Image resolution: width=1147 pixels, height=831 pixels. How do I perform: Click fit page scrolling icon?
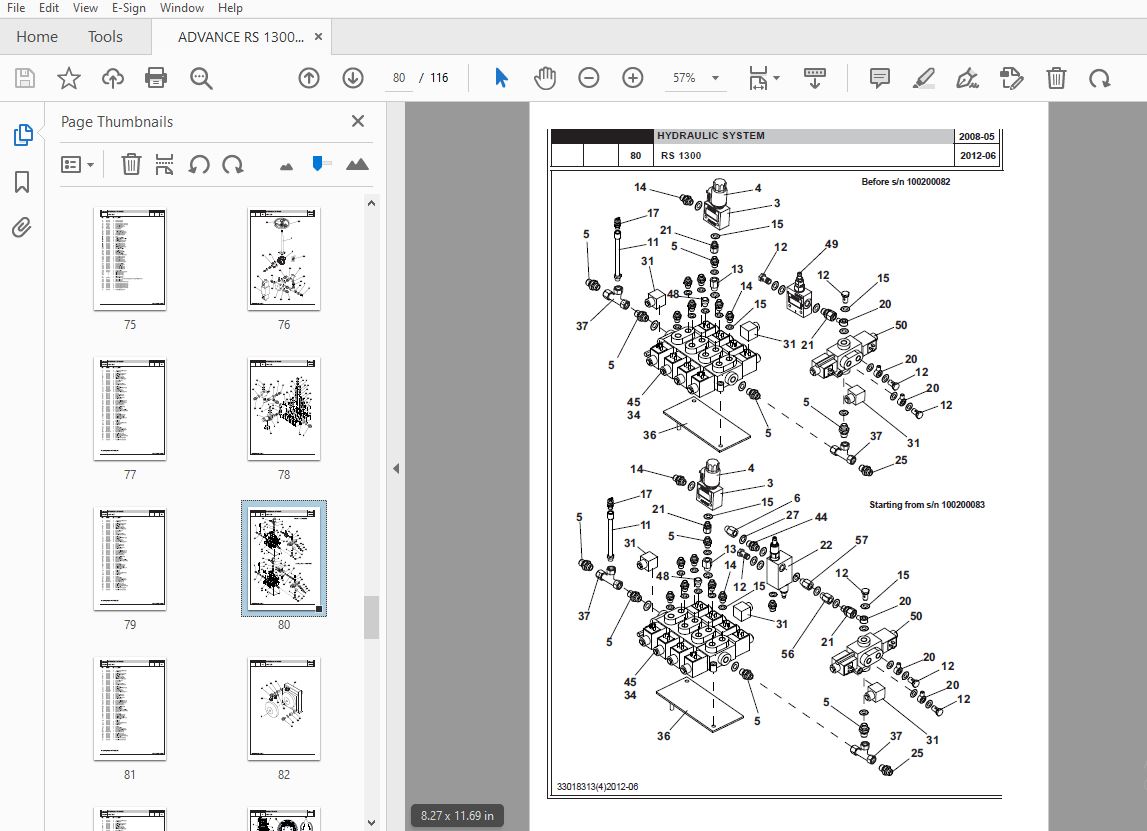coord(758,78)
